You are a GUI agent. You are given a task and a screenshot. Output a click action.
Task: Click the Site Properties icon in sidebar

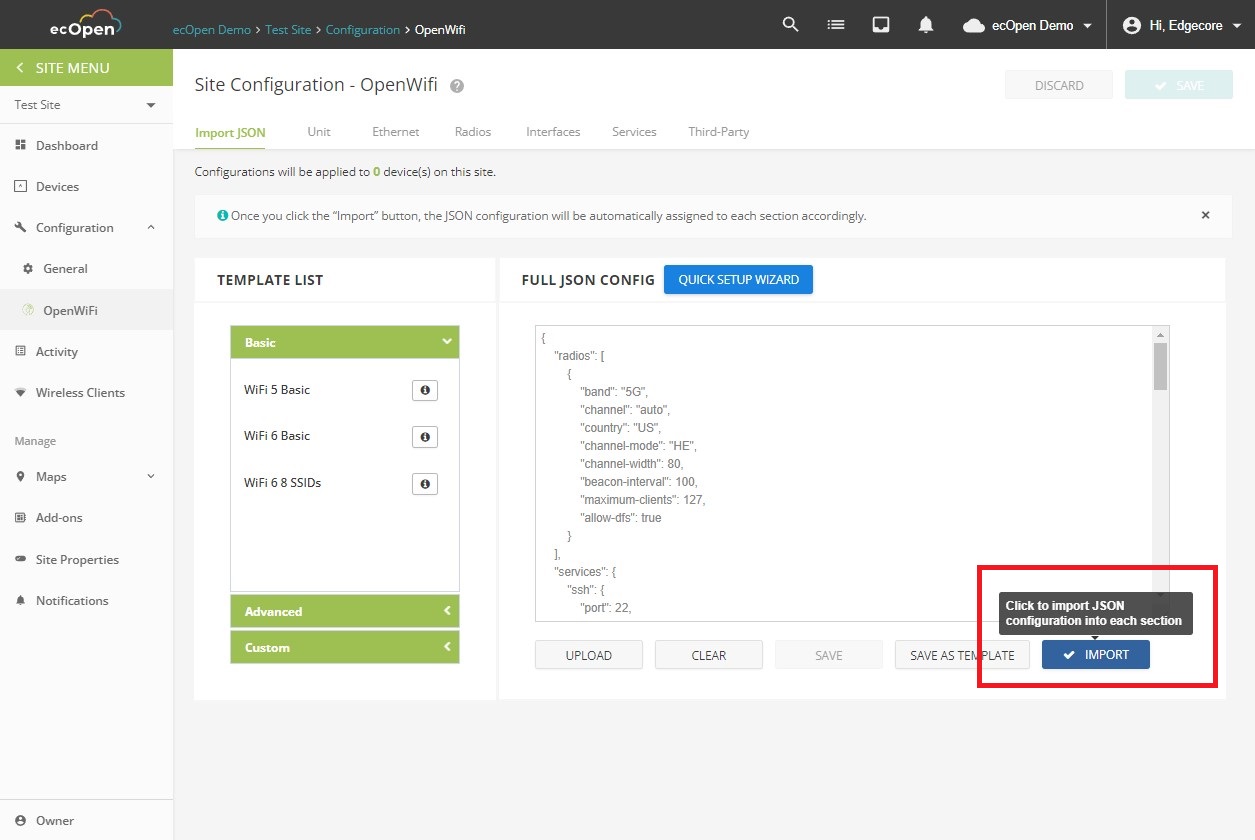20,559
